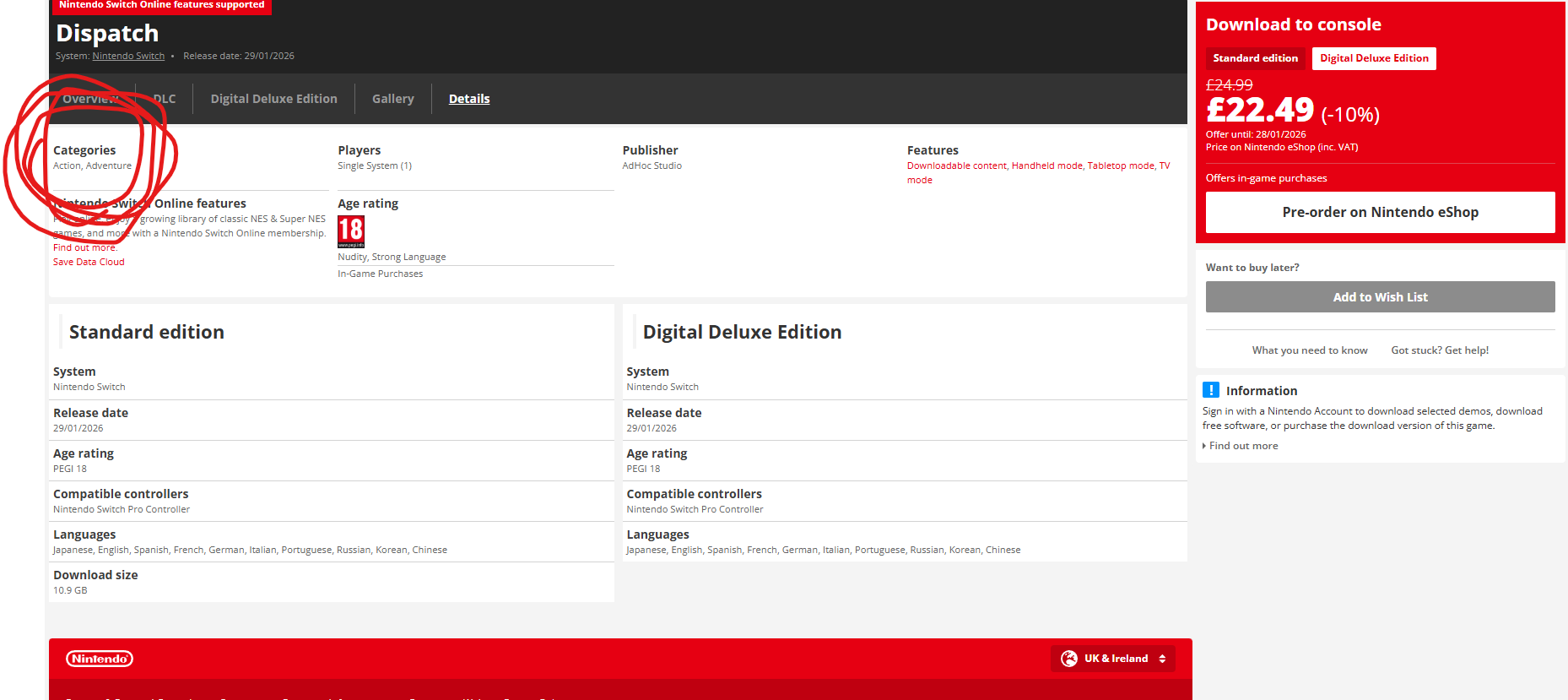This screenshot has width=1568, height=700.
Task: Open the DLC tab
Action: 165,99
